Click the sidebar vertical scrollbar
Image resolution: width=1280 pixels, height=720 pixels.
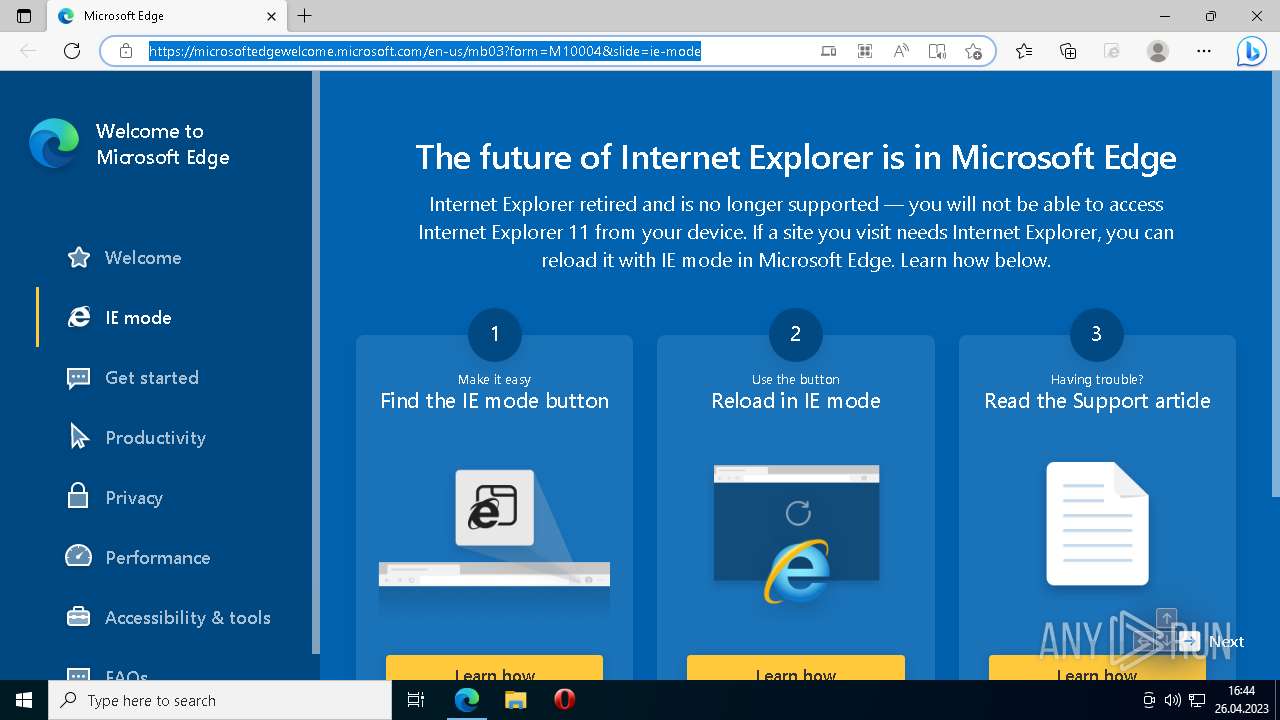pyautogui.click(x=316, y=362)
